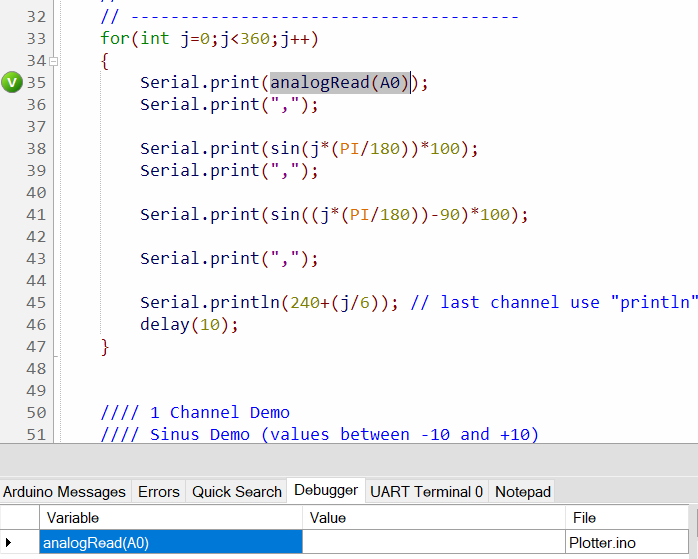The width and height of the screenshot is (698, 559).
Task: Click the debugger panel vertical scrollbar
Action: pyautogui.click(x=694, y=530)
